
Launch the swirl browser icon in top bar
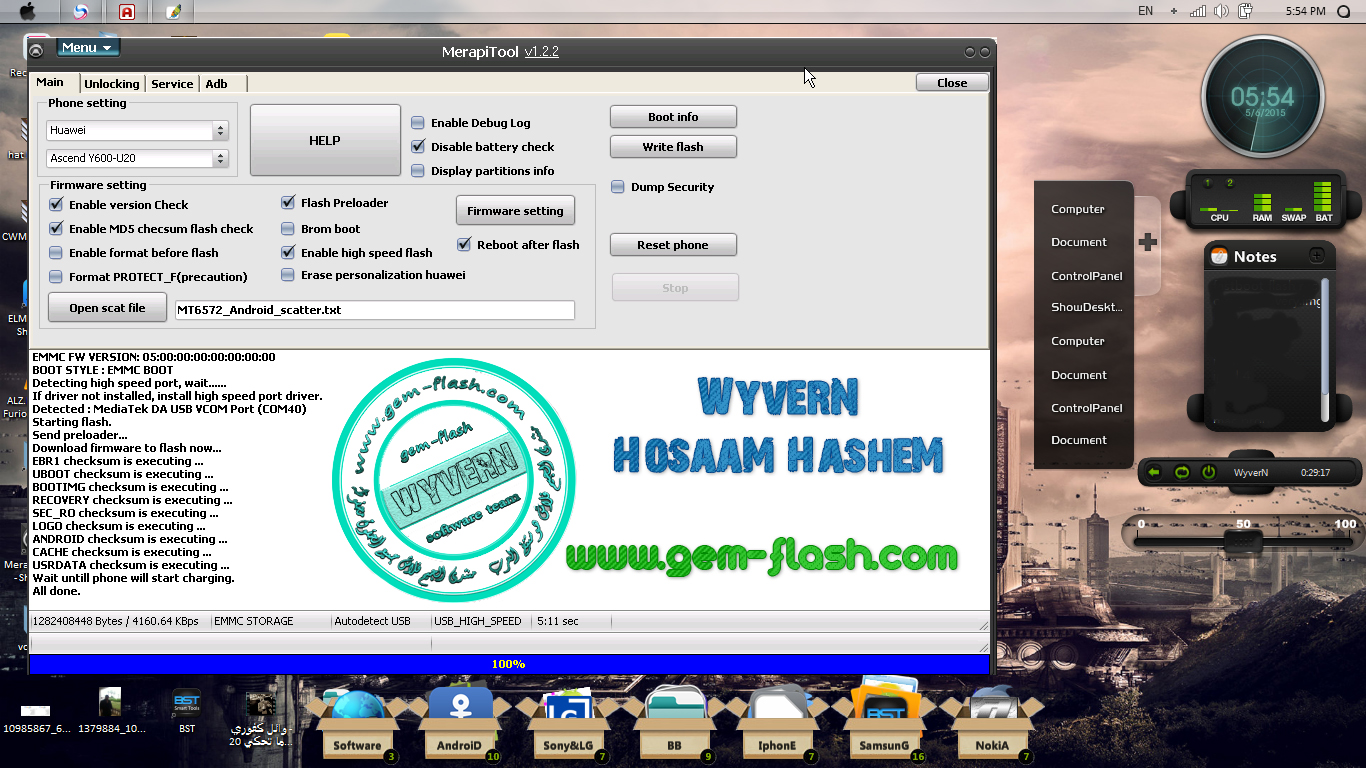(82, 12)
